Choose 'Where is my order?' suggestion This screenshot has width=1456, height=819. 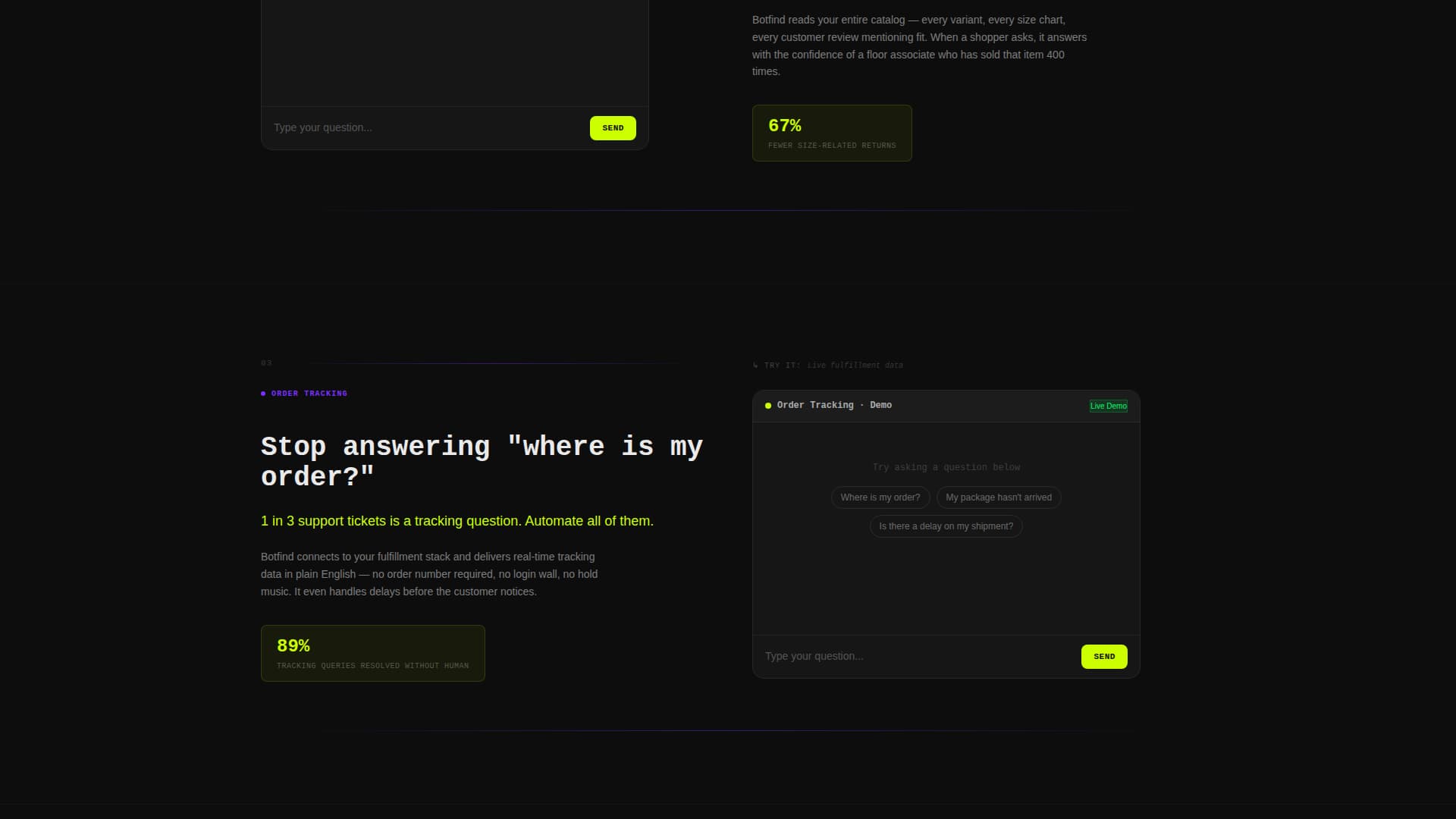click(x=880, y=497)
